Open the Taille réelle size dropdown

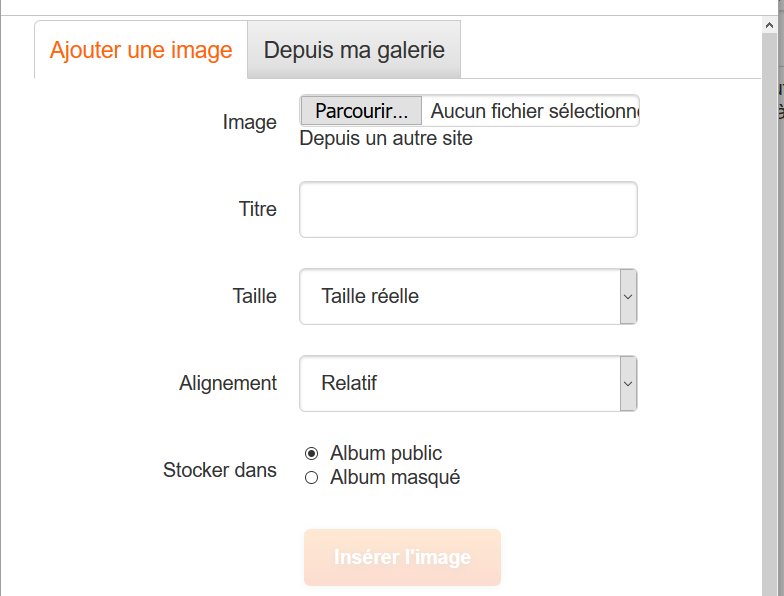[x=460, y=296]
